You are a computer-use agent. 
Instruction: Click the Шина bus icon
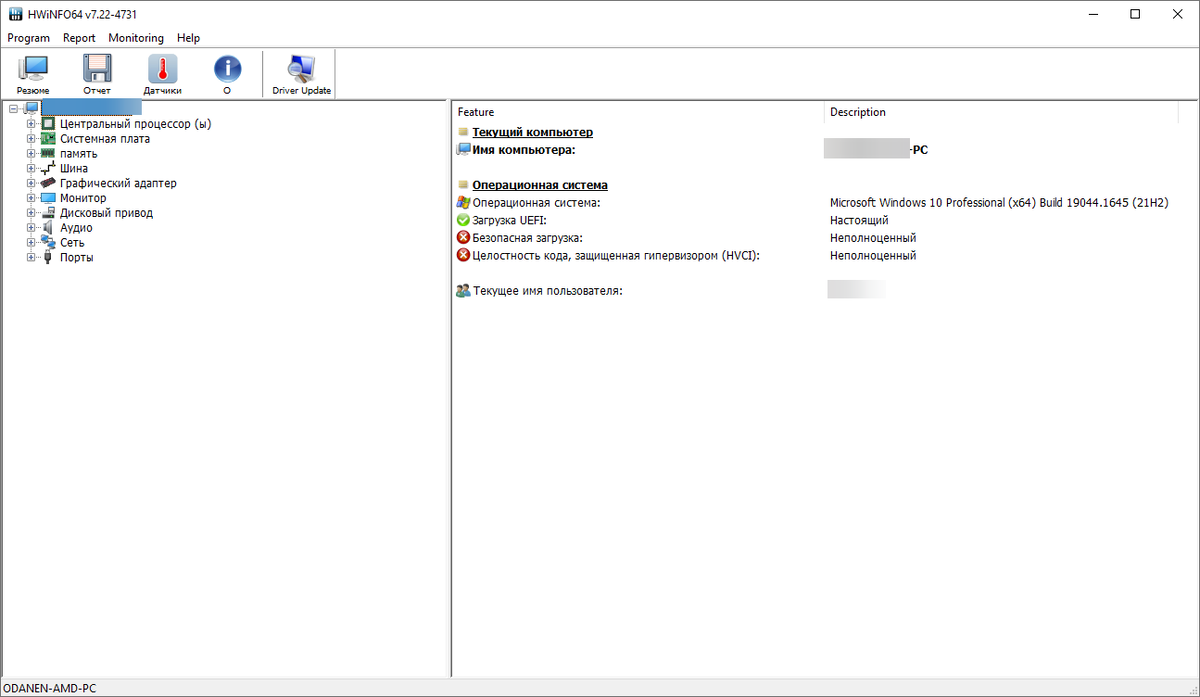(48, 168)
